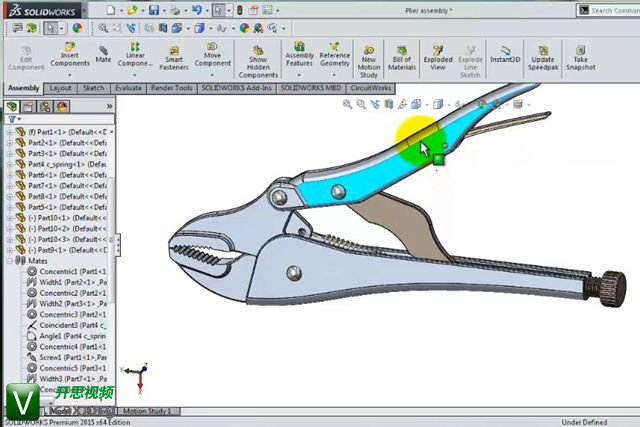Viewport: 640px width, 427px height.
Task: Open Move Component dropdown arrow
Action: (212, 75)
